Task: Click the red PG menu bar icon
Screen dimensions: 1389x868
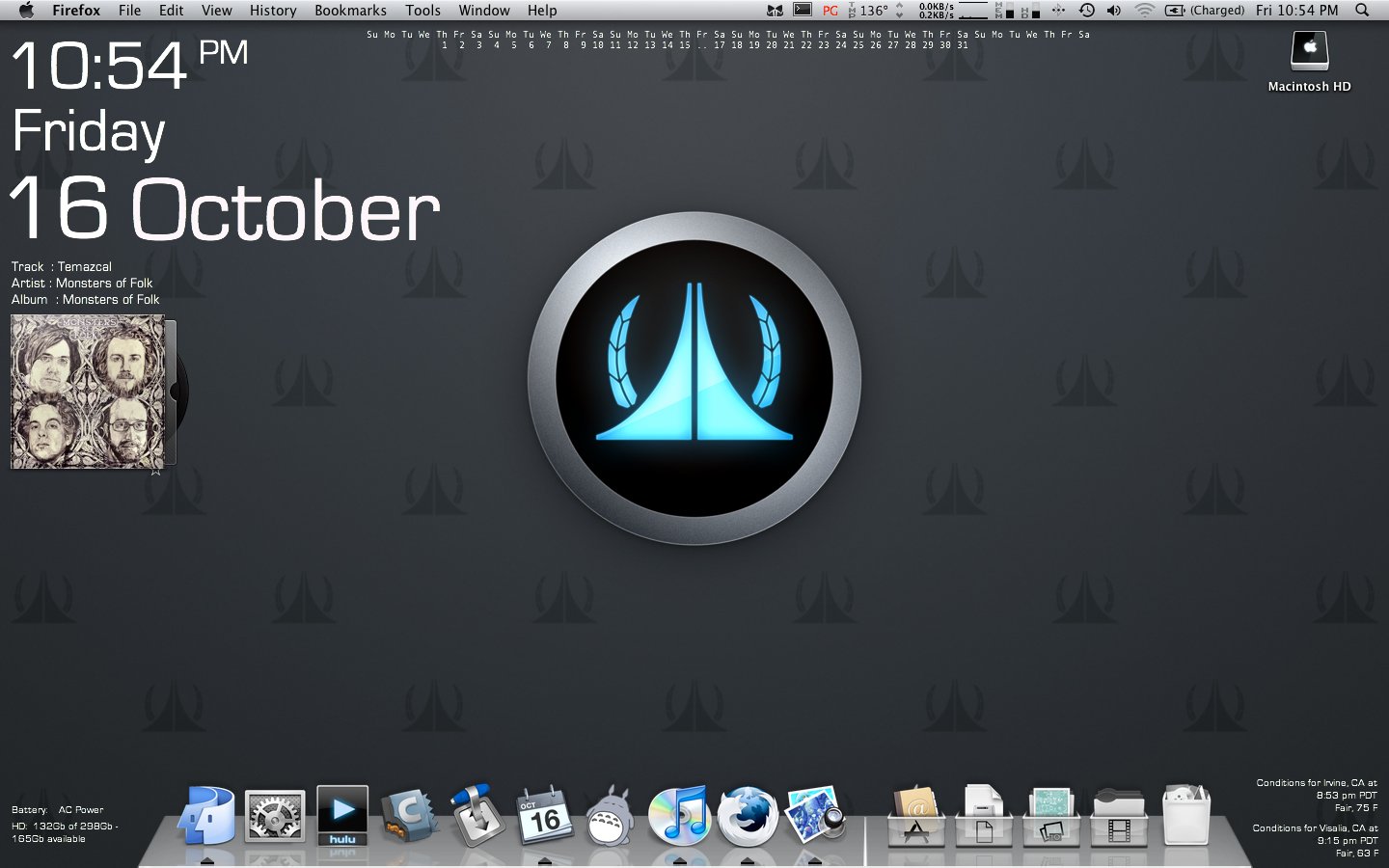Action: 831,11
